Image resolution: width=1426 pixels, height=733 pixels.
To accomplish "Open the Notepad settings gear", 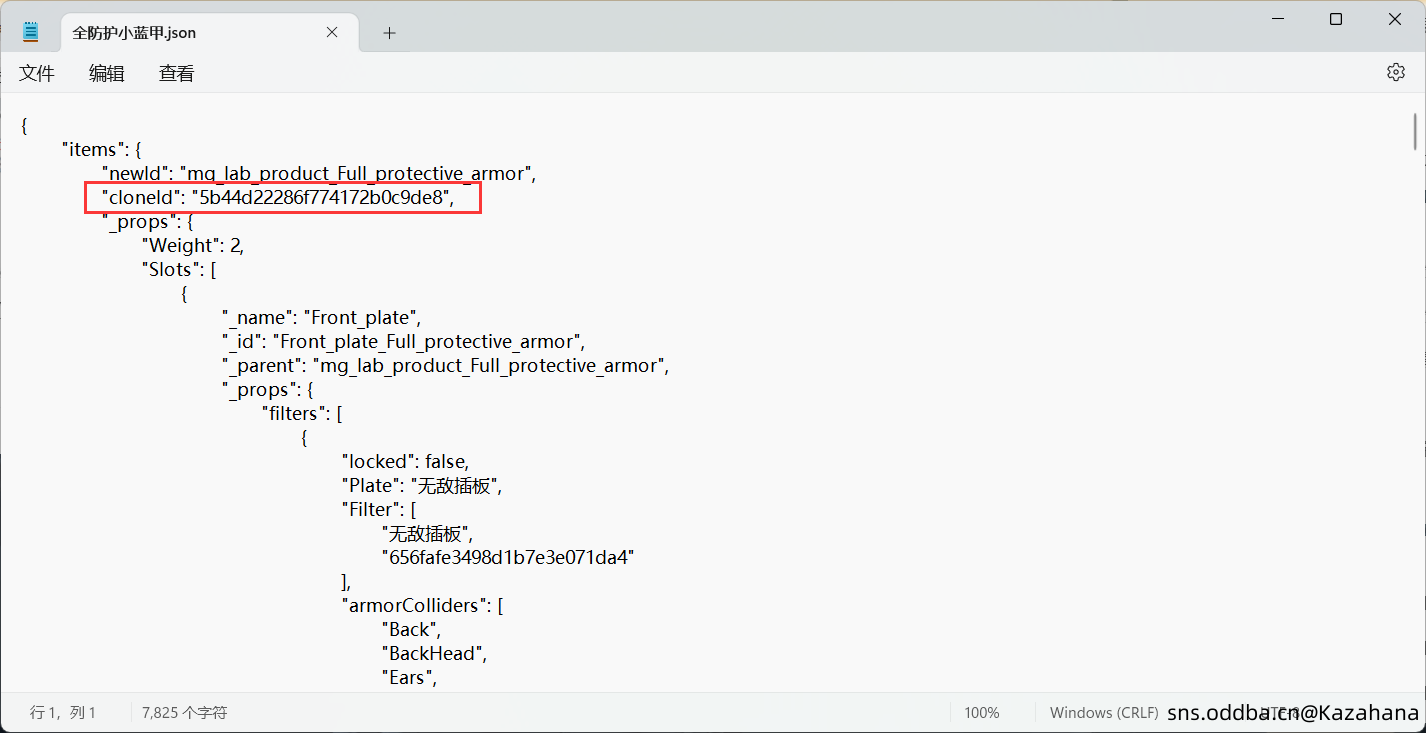I will (1395, 73).
